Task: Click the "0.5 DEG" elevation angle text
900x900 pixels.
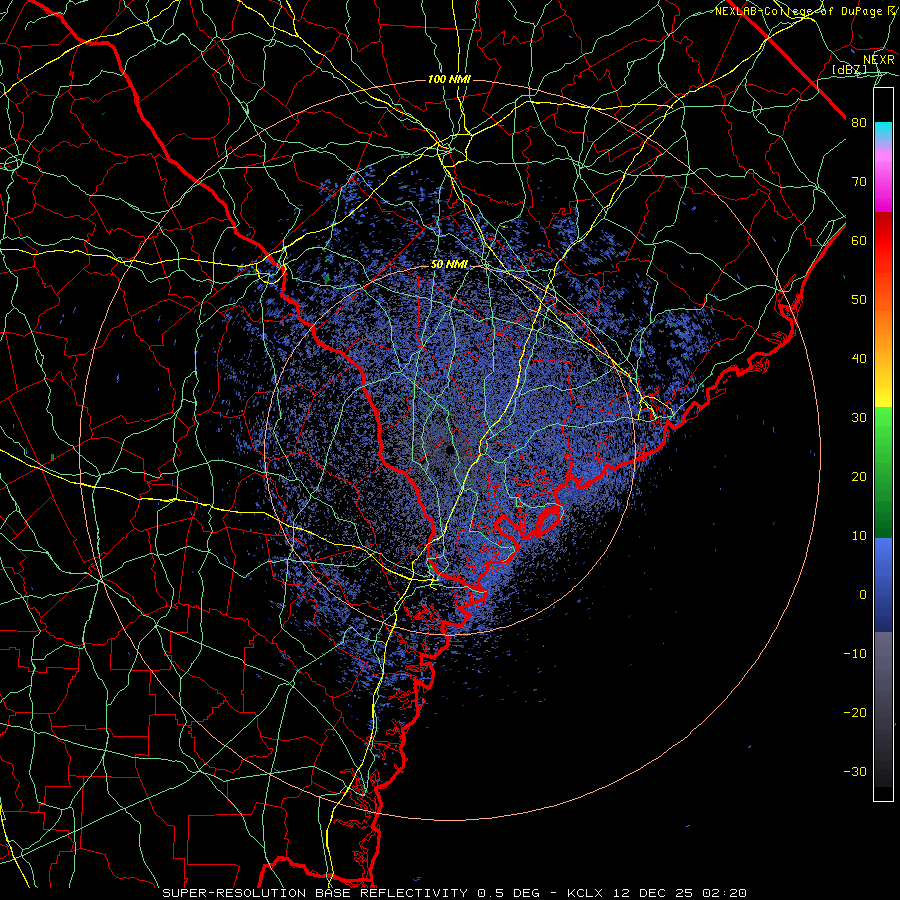Action: point(508,893)
